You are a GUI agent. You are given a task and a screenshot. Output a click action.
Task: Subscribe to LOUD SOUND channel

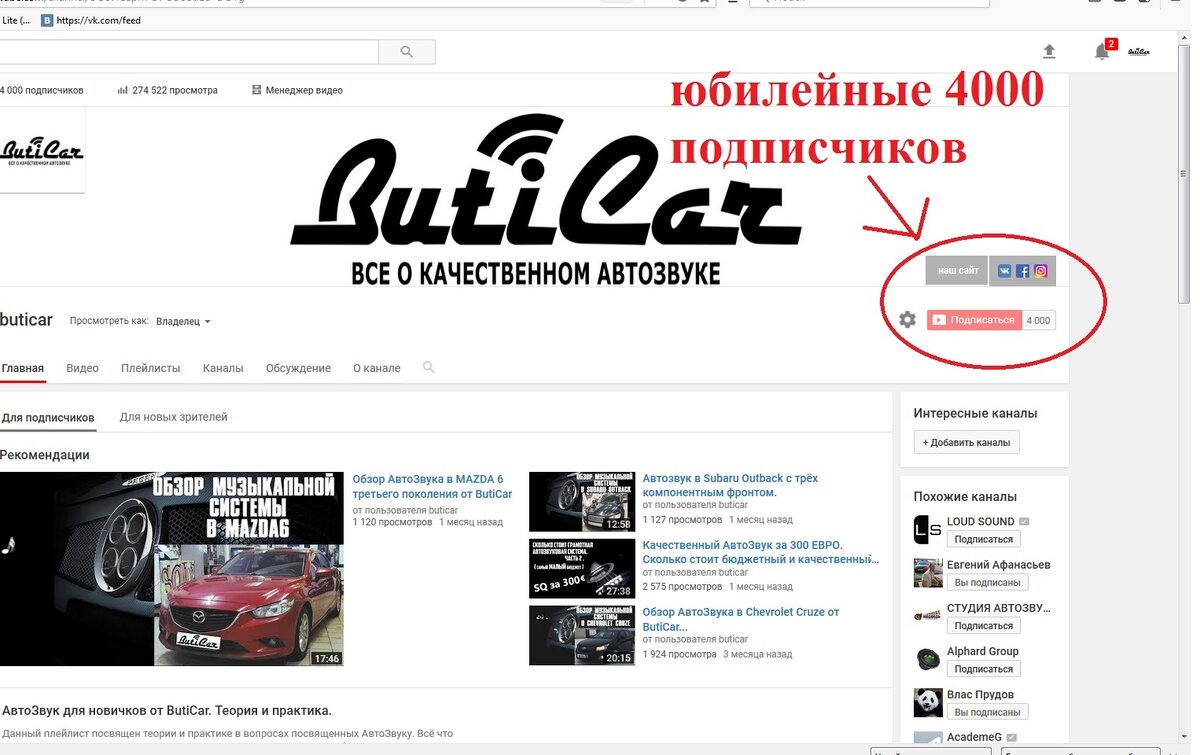click(x=984, y=539)
